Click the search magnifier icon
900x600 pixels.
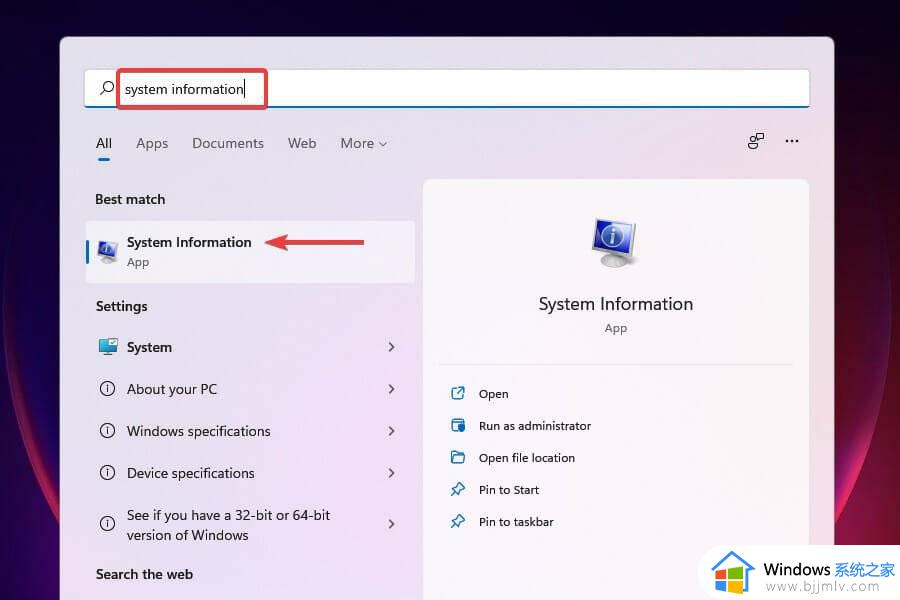107,88
